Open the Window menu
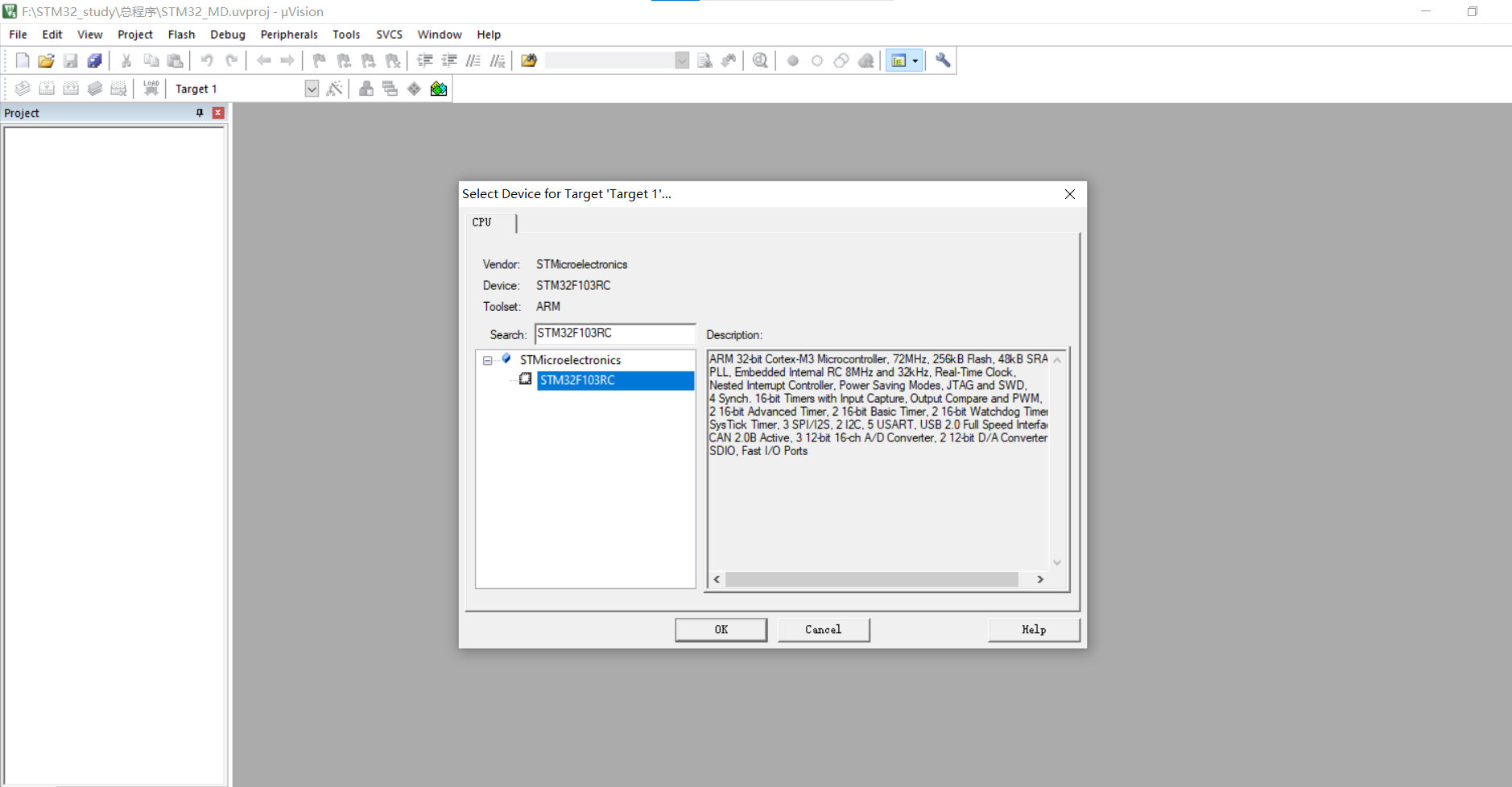Screen dimensions: 1512x787 (x=439, y=35)
